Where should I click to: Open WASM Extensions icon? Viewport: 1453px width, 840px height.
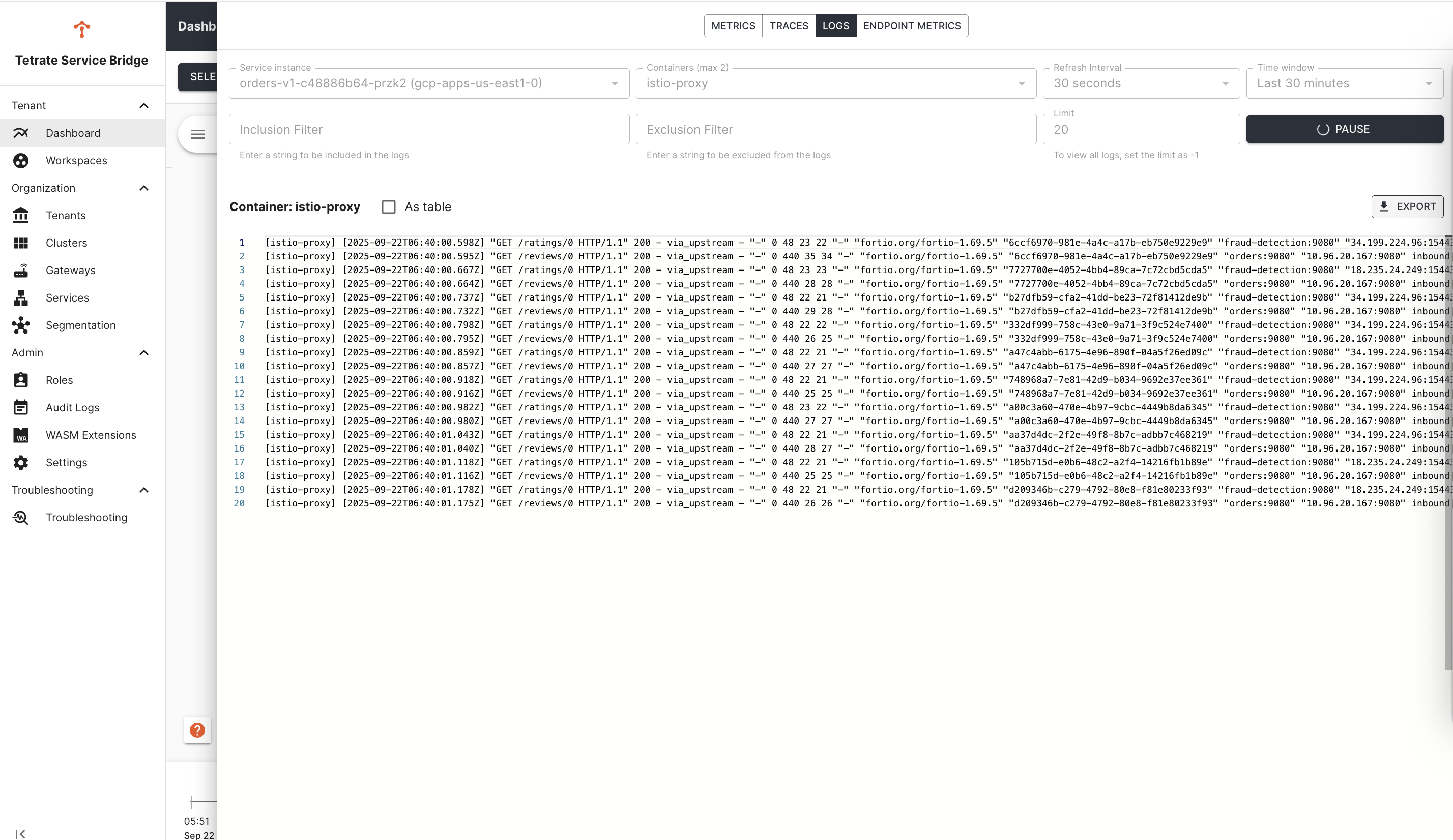click(21, 436)
